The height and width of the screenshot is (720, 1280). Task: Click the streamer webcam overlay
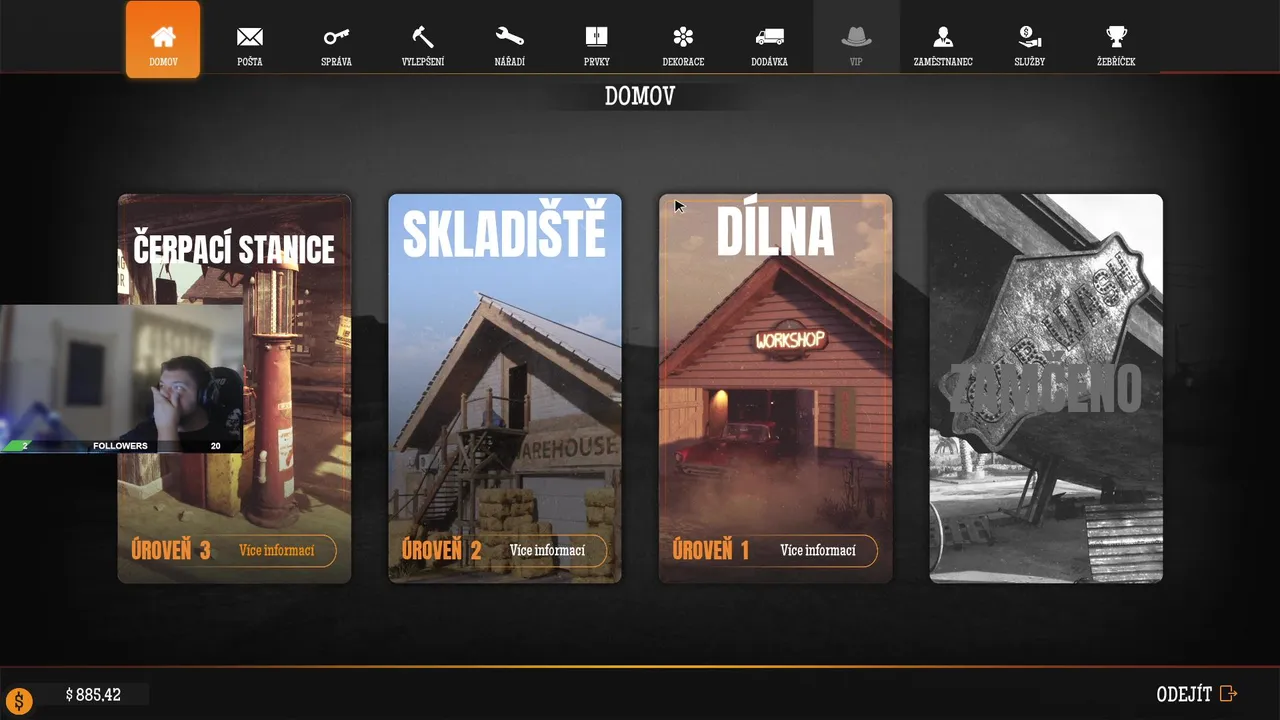121,379
